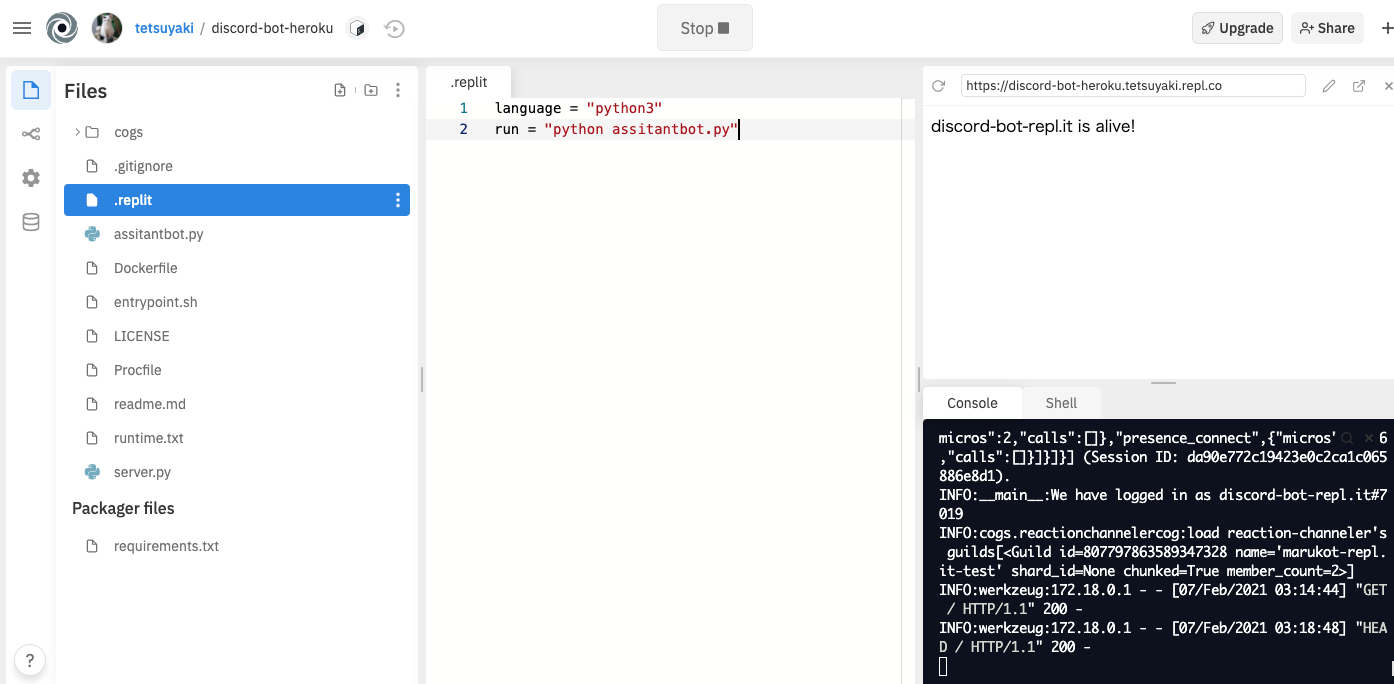This screenshot has height=684, width=1394.
Task: Open the Help question mark button
Action: click(30, 660)
